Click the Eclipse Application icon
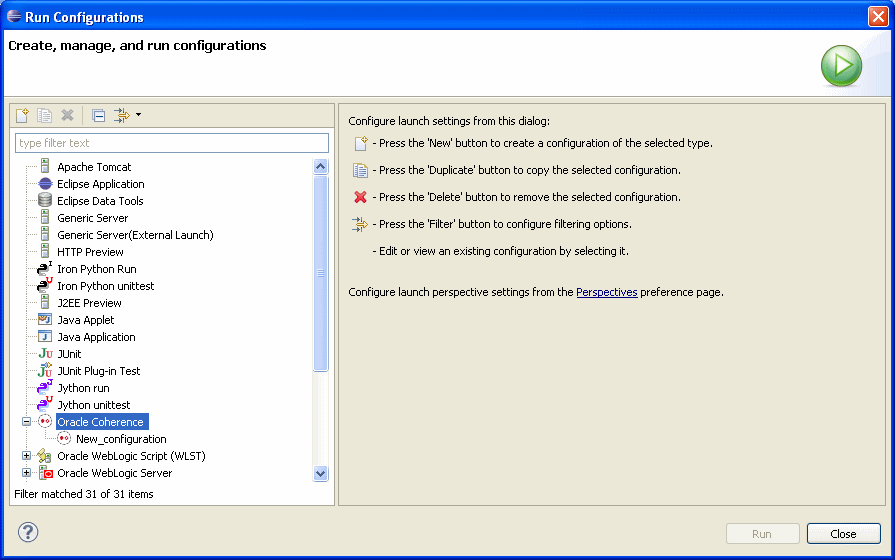 point(45,184)
